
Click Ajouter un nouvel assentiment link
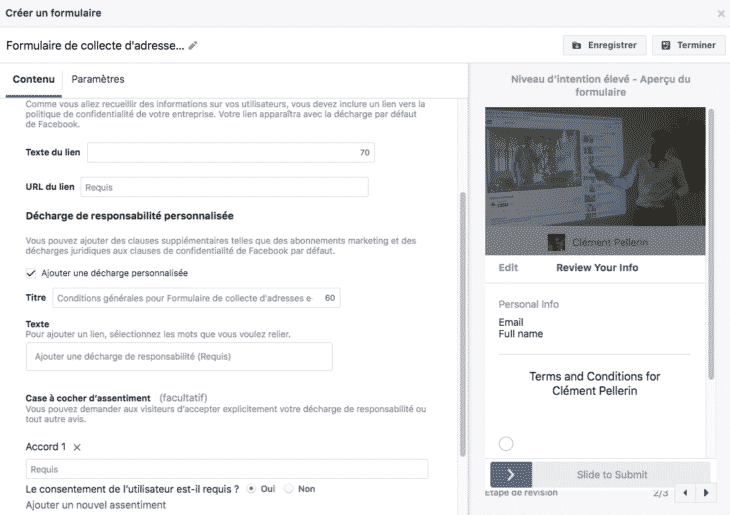95,505
